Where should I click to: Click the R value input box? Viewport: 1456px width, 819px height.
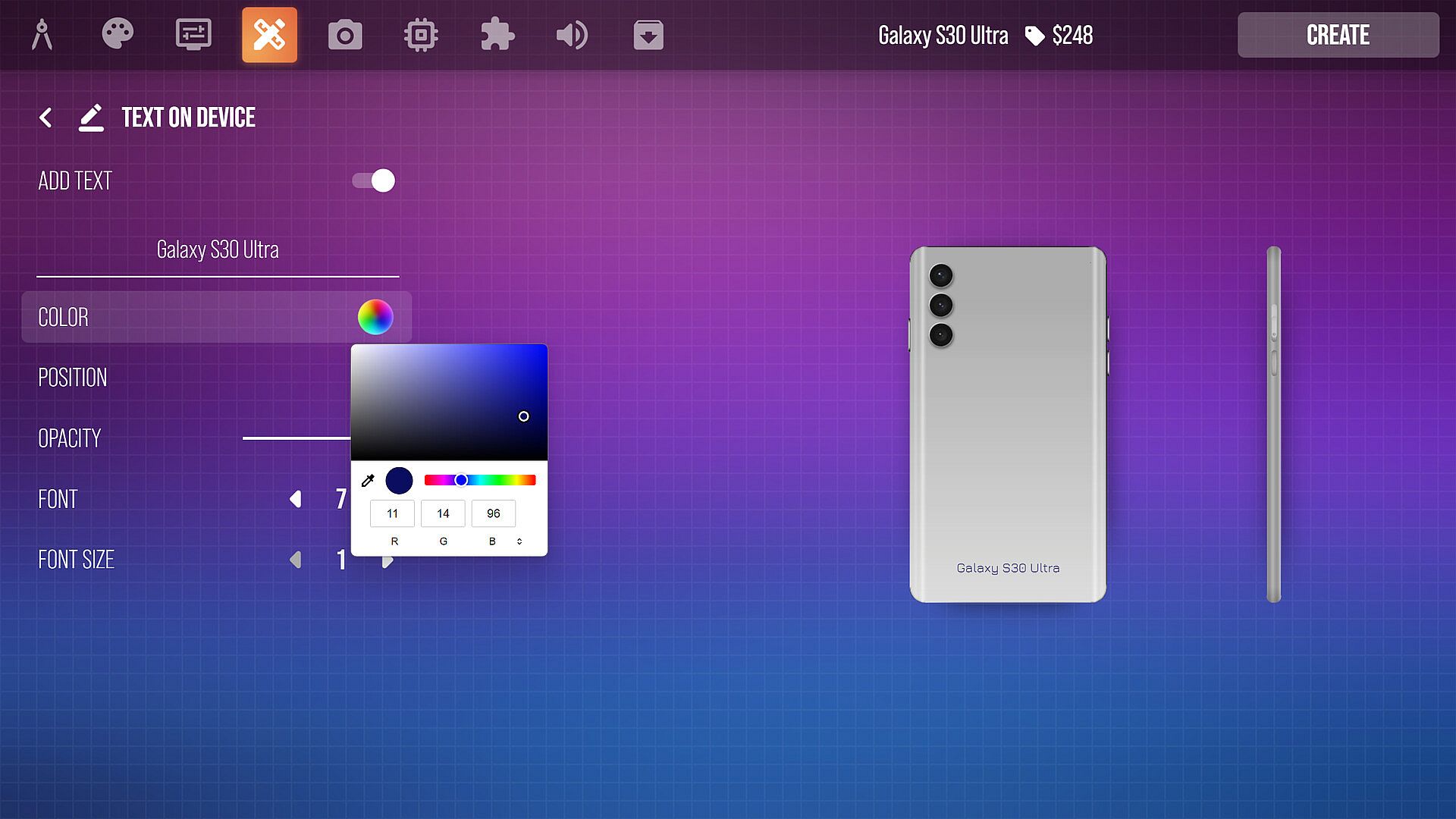(392, 513)
